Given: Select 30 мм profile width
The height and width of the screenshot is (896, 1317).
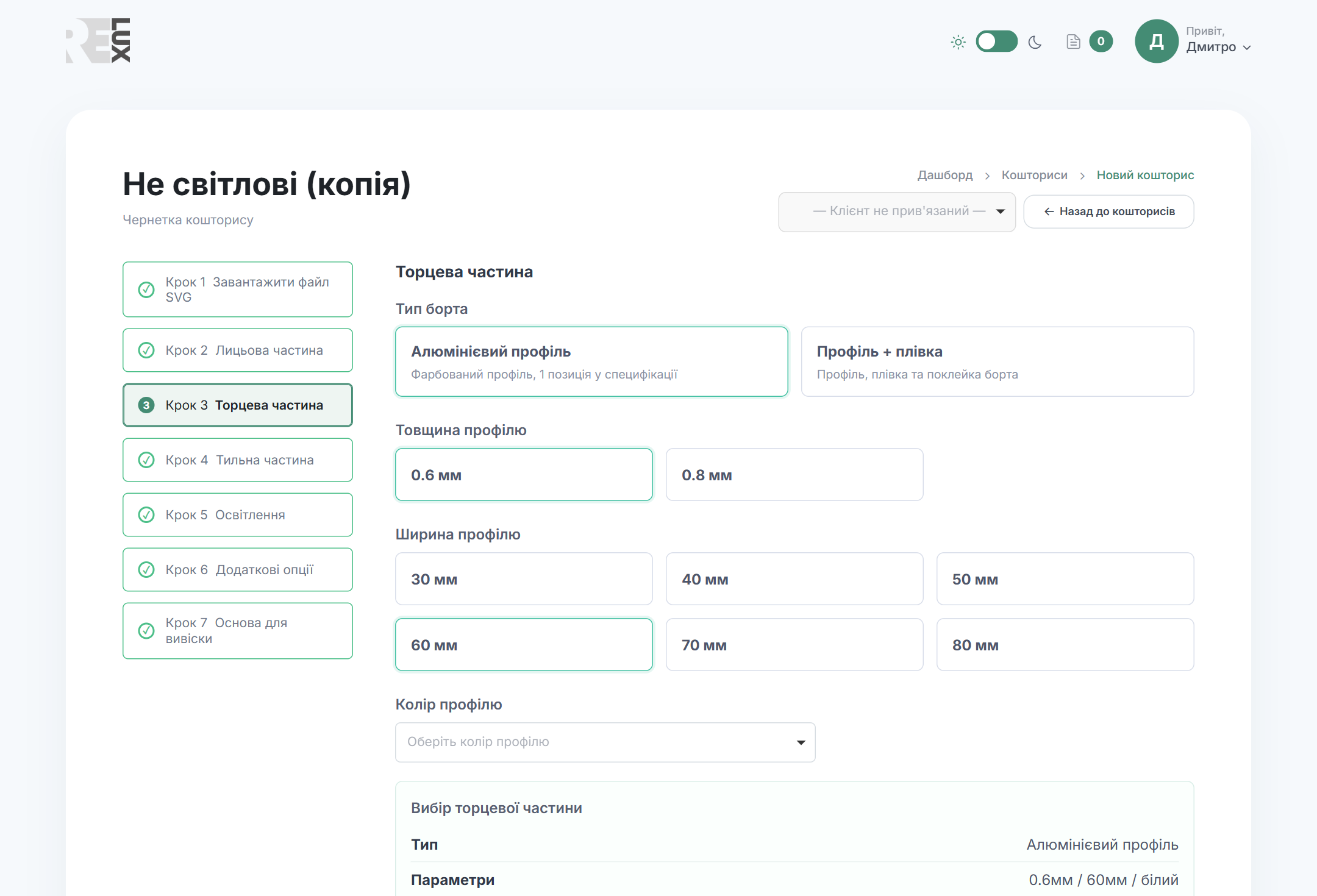Looking at the screenshot, I should point(524,579).
